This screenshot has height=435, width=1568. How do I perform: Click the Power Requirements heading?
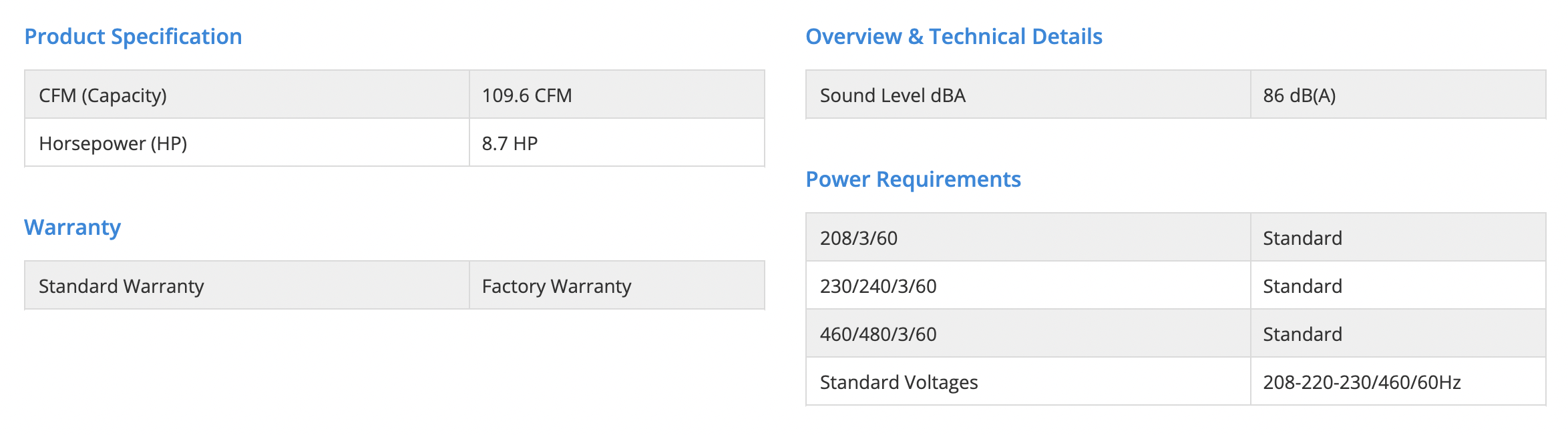[913, 179]
